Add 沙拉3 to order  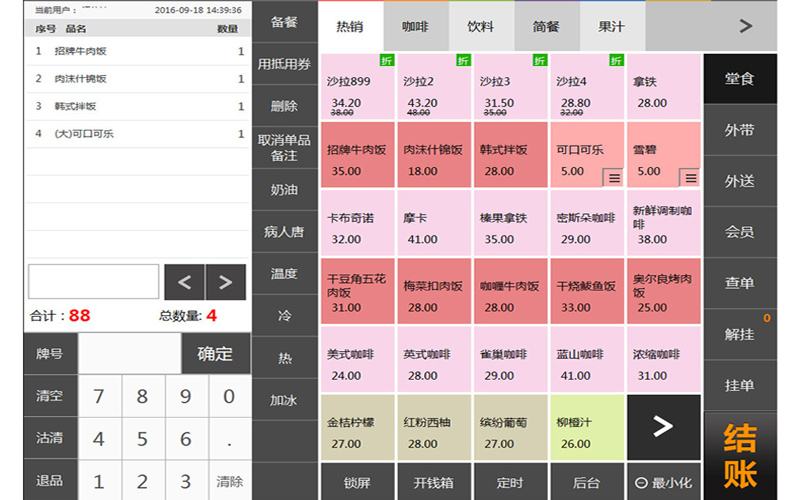(x=510, y=86)
